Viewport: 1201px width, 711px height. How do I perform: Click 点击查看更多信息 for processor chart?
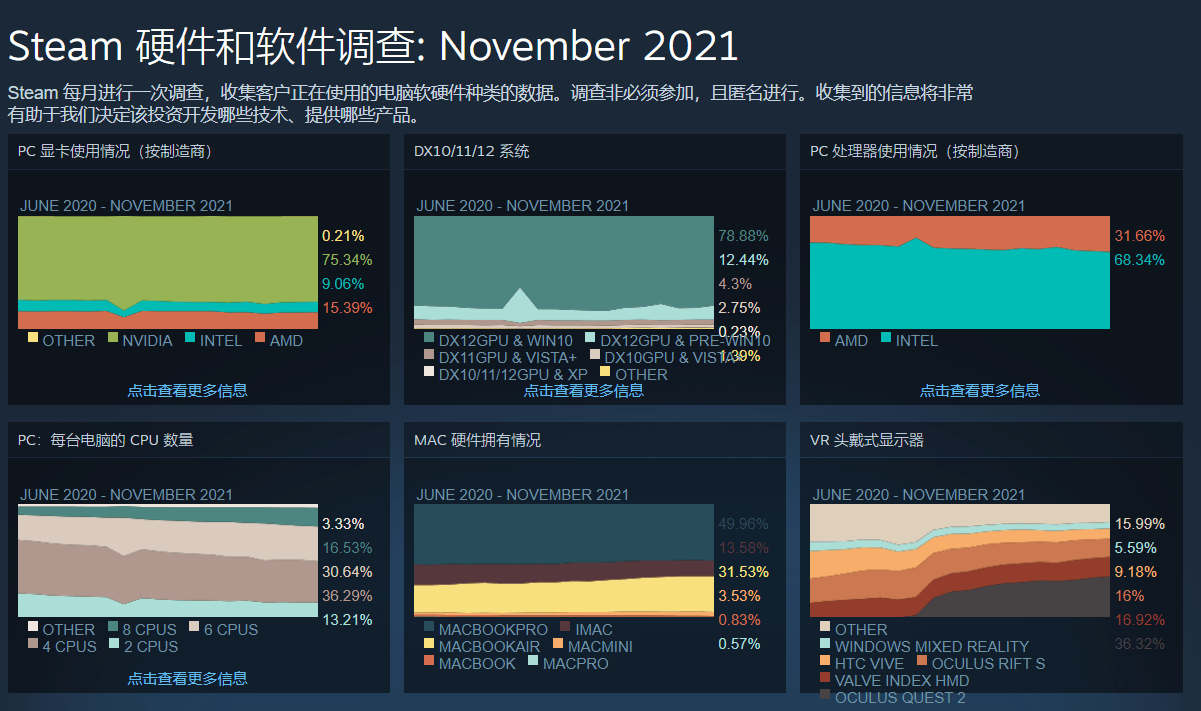(x=979, y=390)
